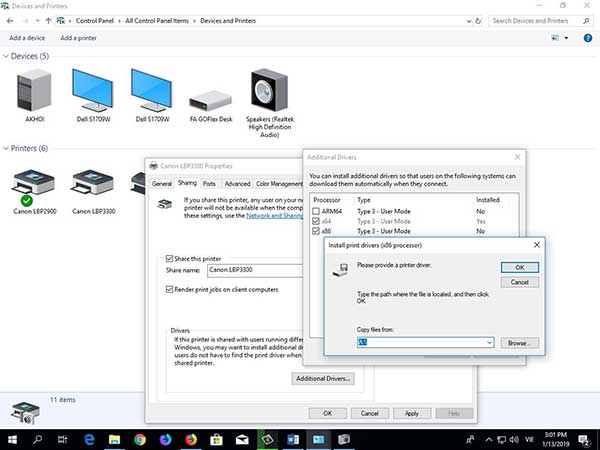
Task: Switch to the Color Management tab
Action: coord(279,184)
